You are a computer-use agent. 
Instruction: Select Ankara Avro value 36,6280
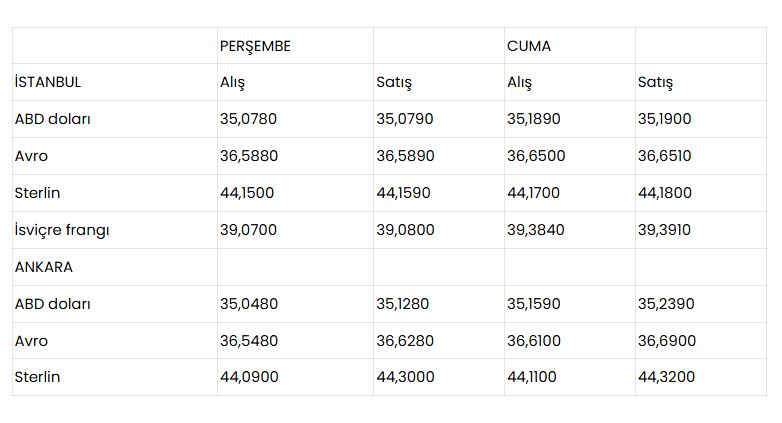[404, 341]
